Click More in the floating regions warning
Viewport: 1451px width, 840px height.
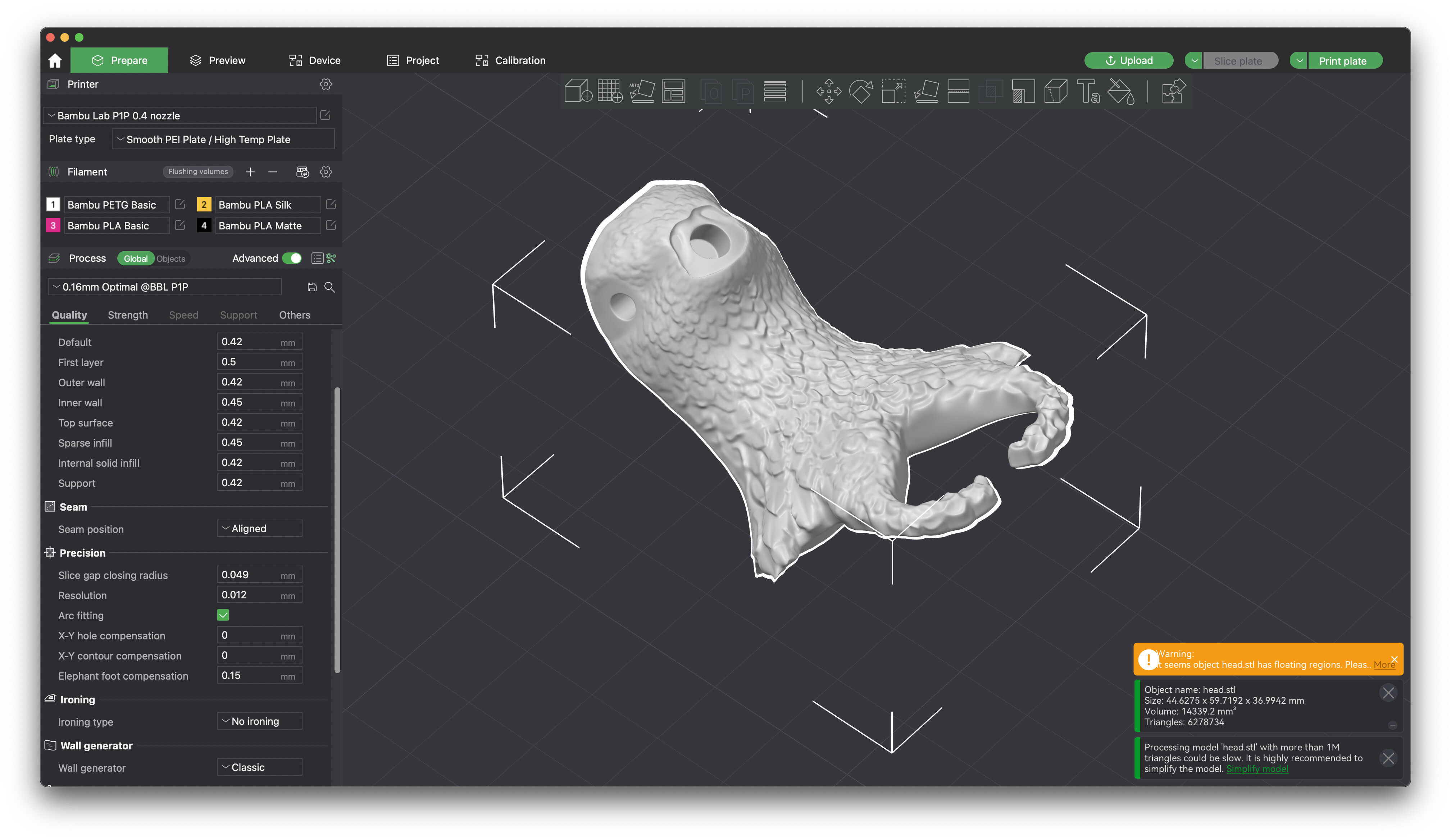(1384, 665)
